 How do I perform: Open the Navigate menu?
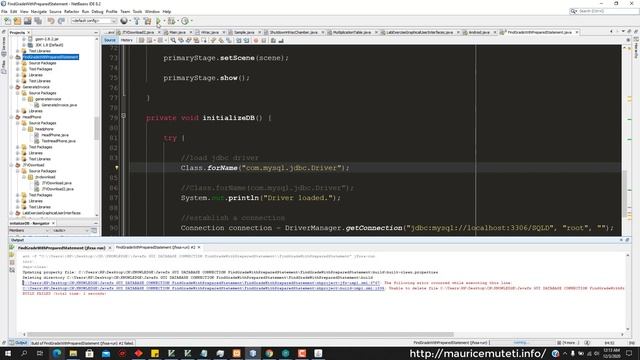39,11
